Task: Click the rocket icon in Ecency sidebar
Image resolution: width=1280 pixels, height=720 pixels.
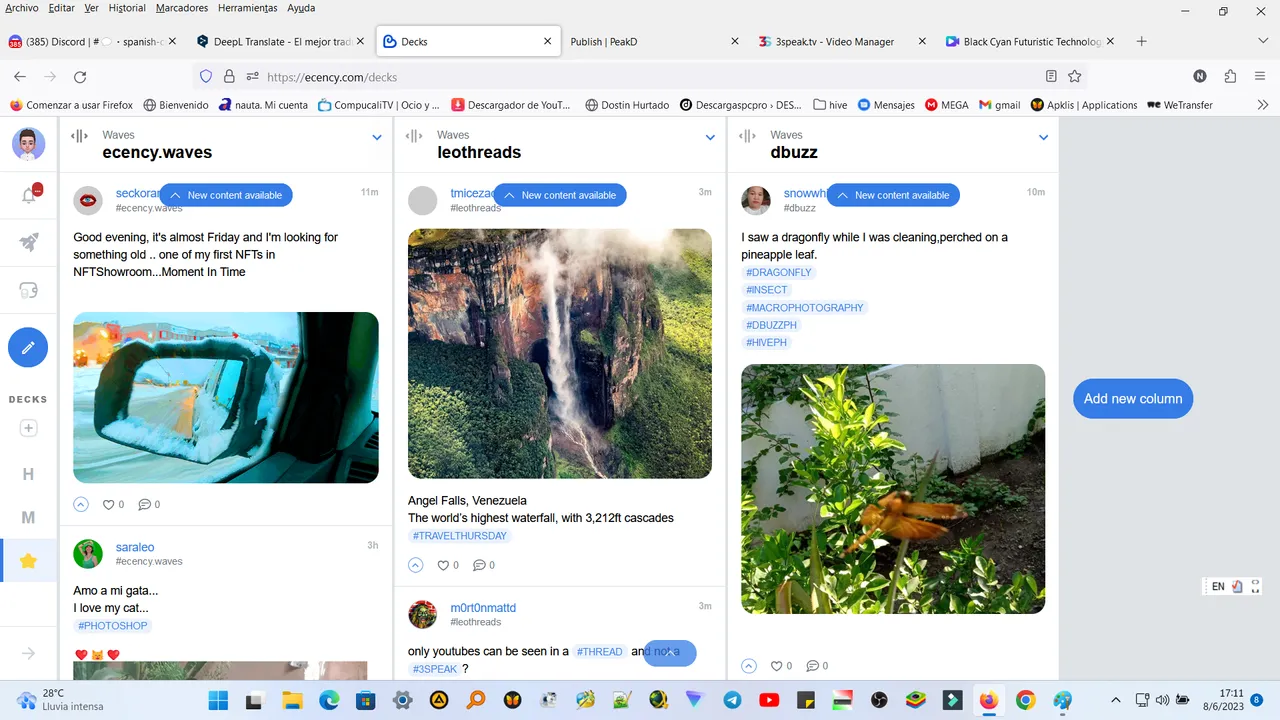Action: coord(29,242)
